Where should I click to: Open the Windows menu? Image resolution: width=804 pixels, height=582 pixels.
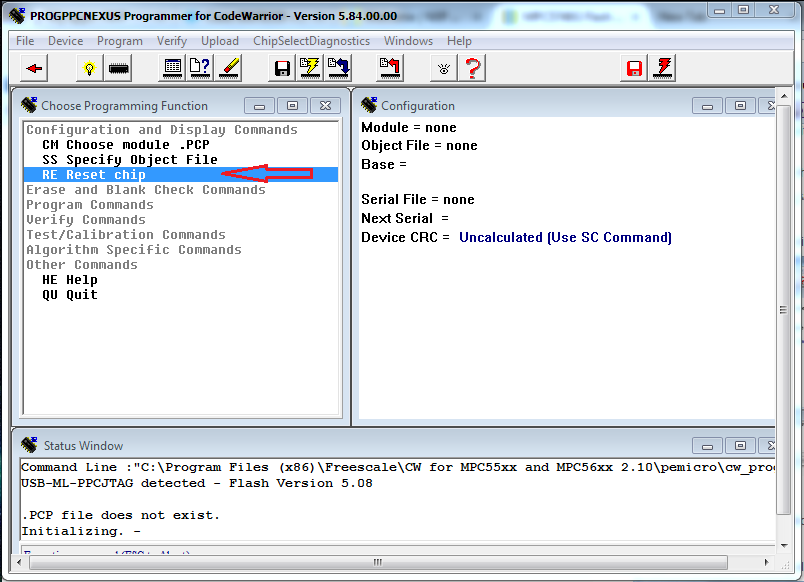(x=408, y=41)
